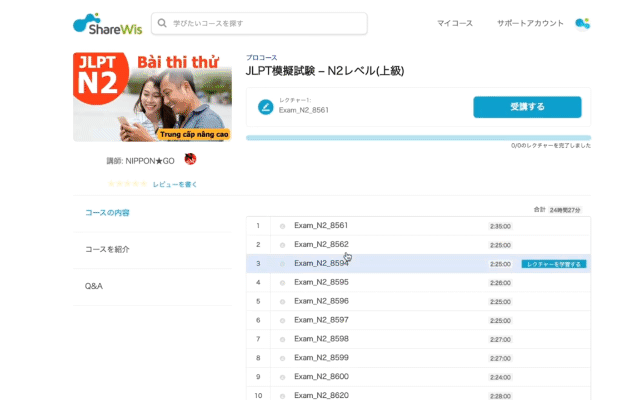Screen dimensions: 640x400
Task: Open lecture Exam_N2_8595
Action: (x=321, y=282)
